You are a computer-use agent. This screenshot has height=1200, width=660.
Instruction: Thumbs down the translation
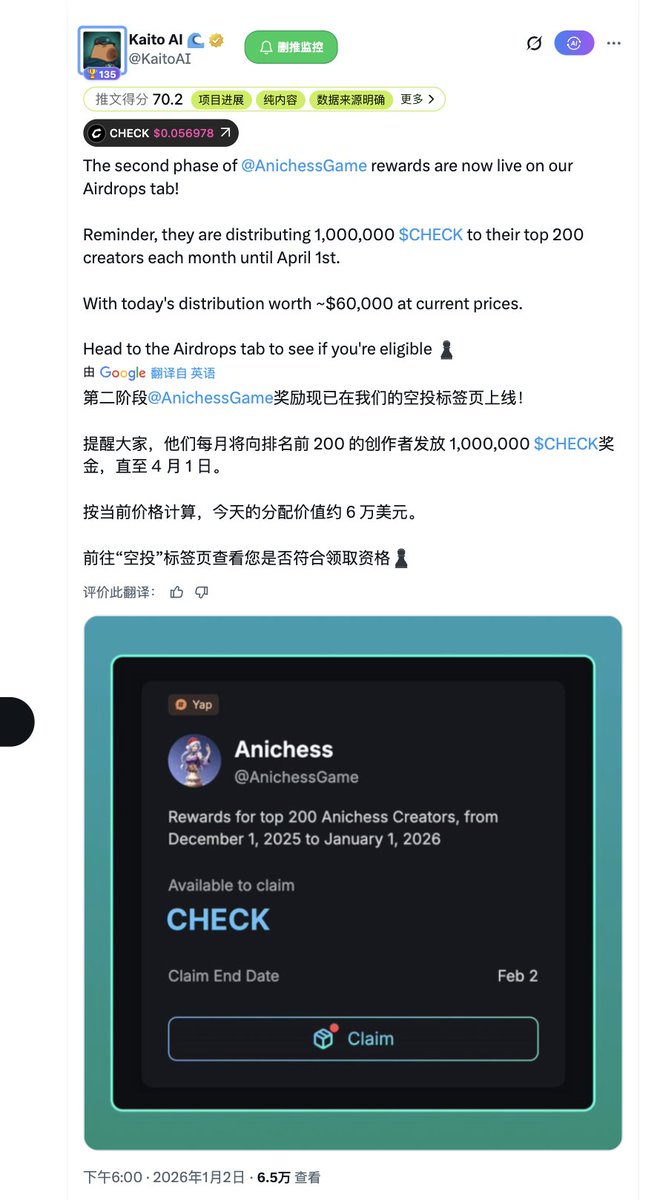point(202,592)
